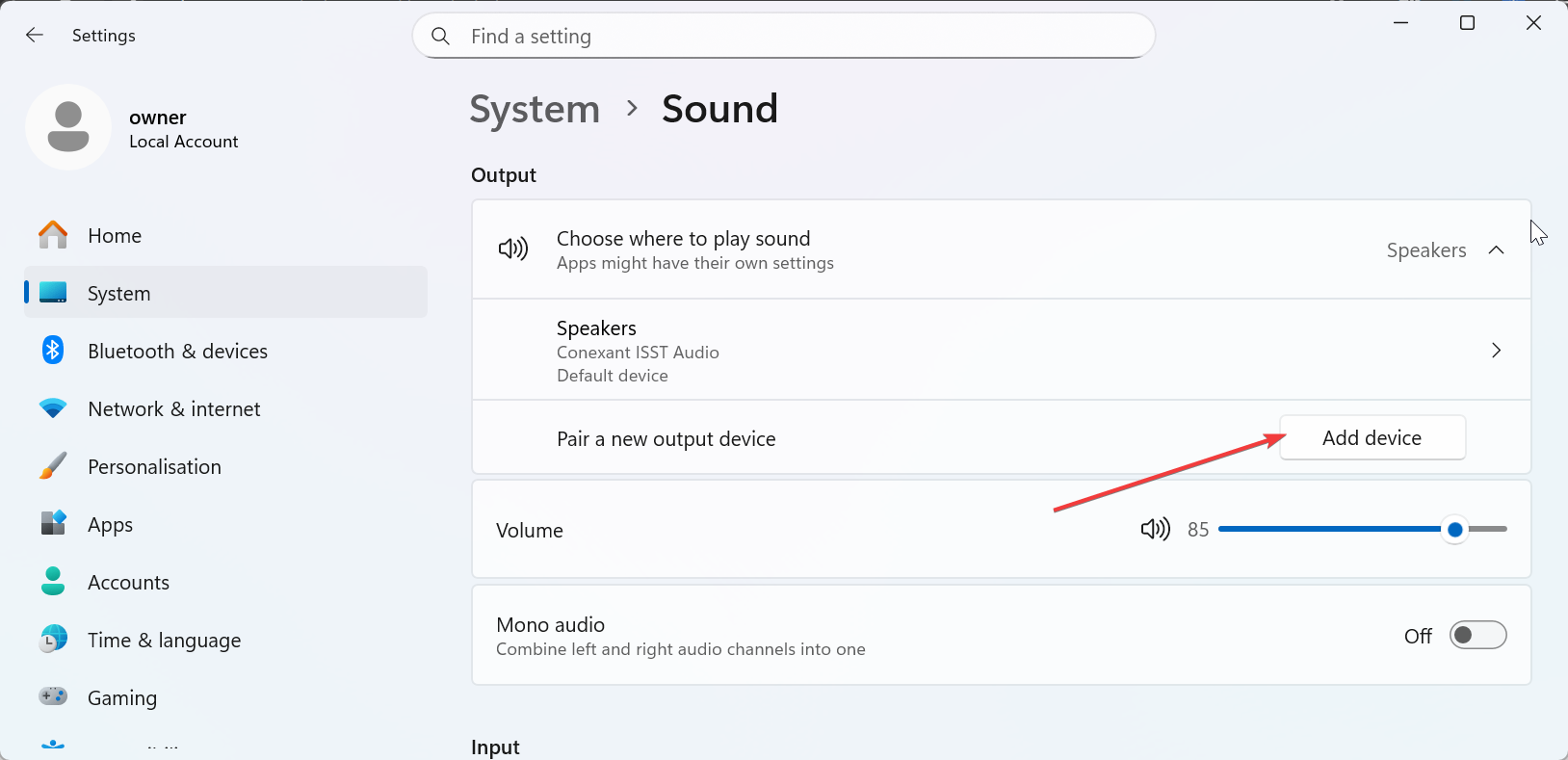Image resolution: width=1568 pixels, height=760 pixels.
Task: Click the Gaming controller icon
Action: coord(53,696)
